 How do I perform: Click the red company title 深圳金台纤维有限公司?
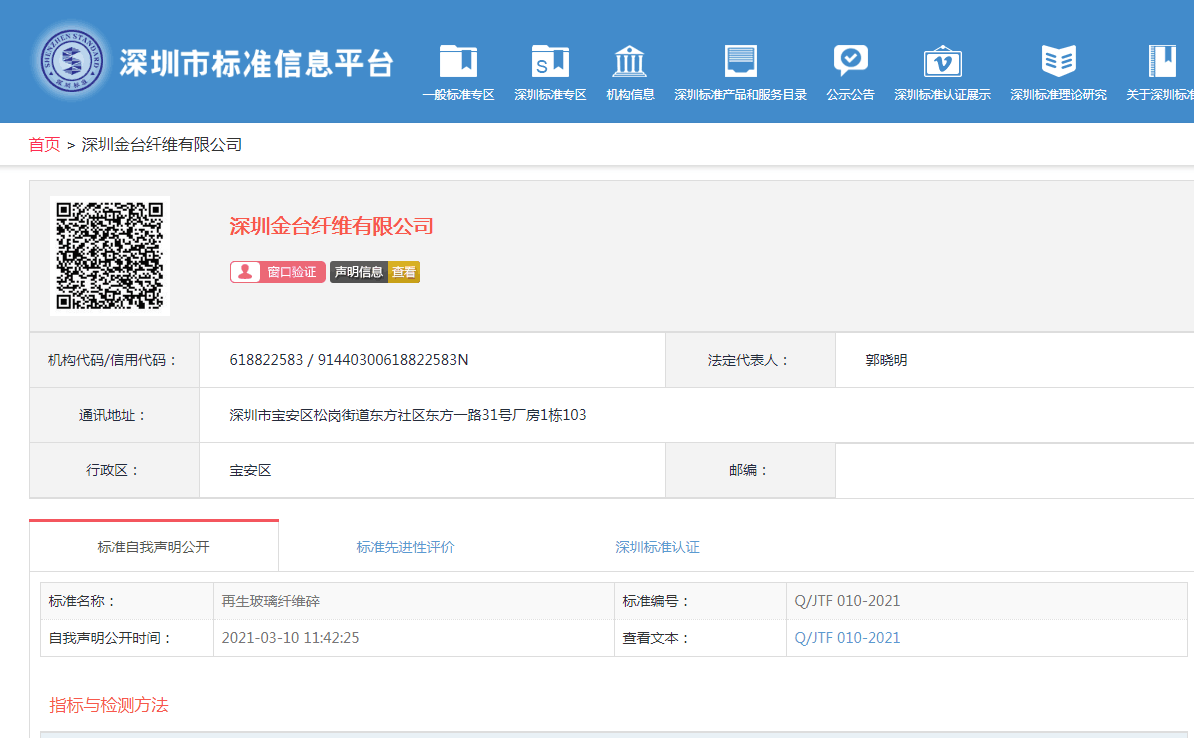tap(331, 226)
